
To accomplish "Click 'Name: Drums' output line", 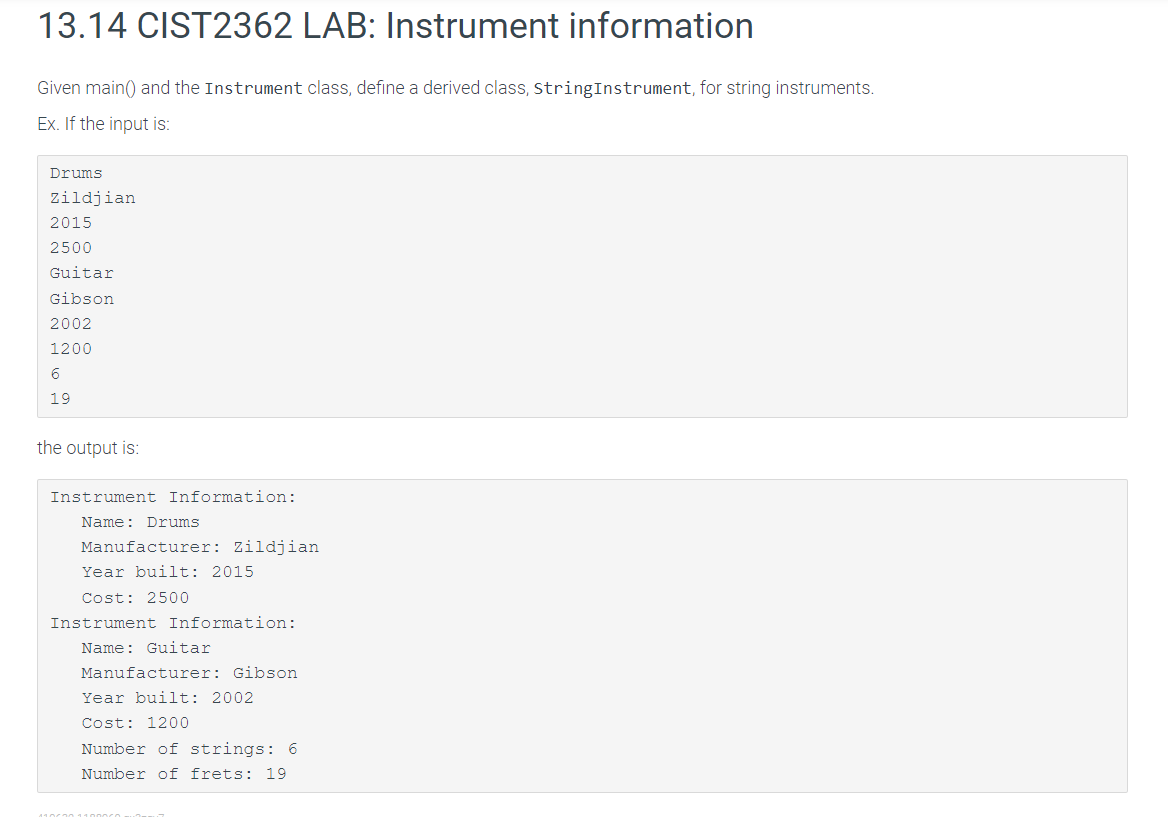I will (x=140, y=522).
